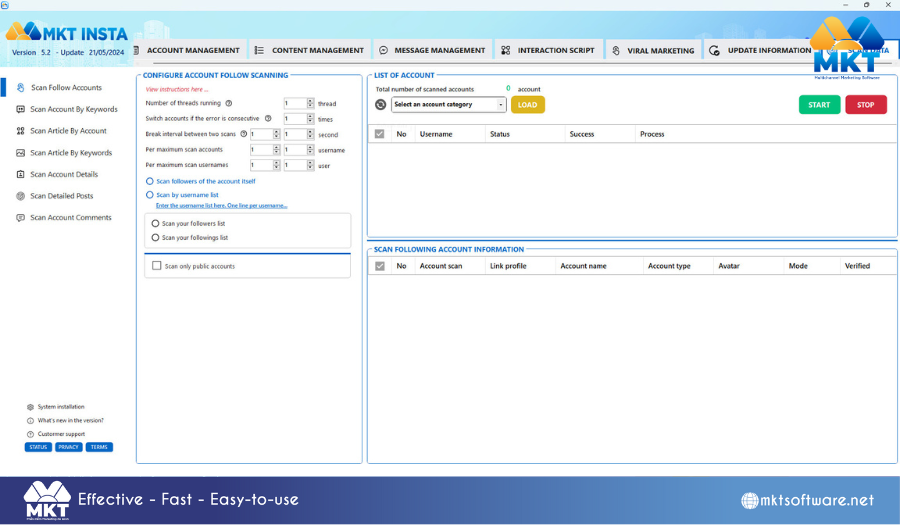Select Scan Article By Keywords icon
This screenshot has height=525, width=900.
pos(21,153)
